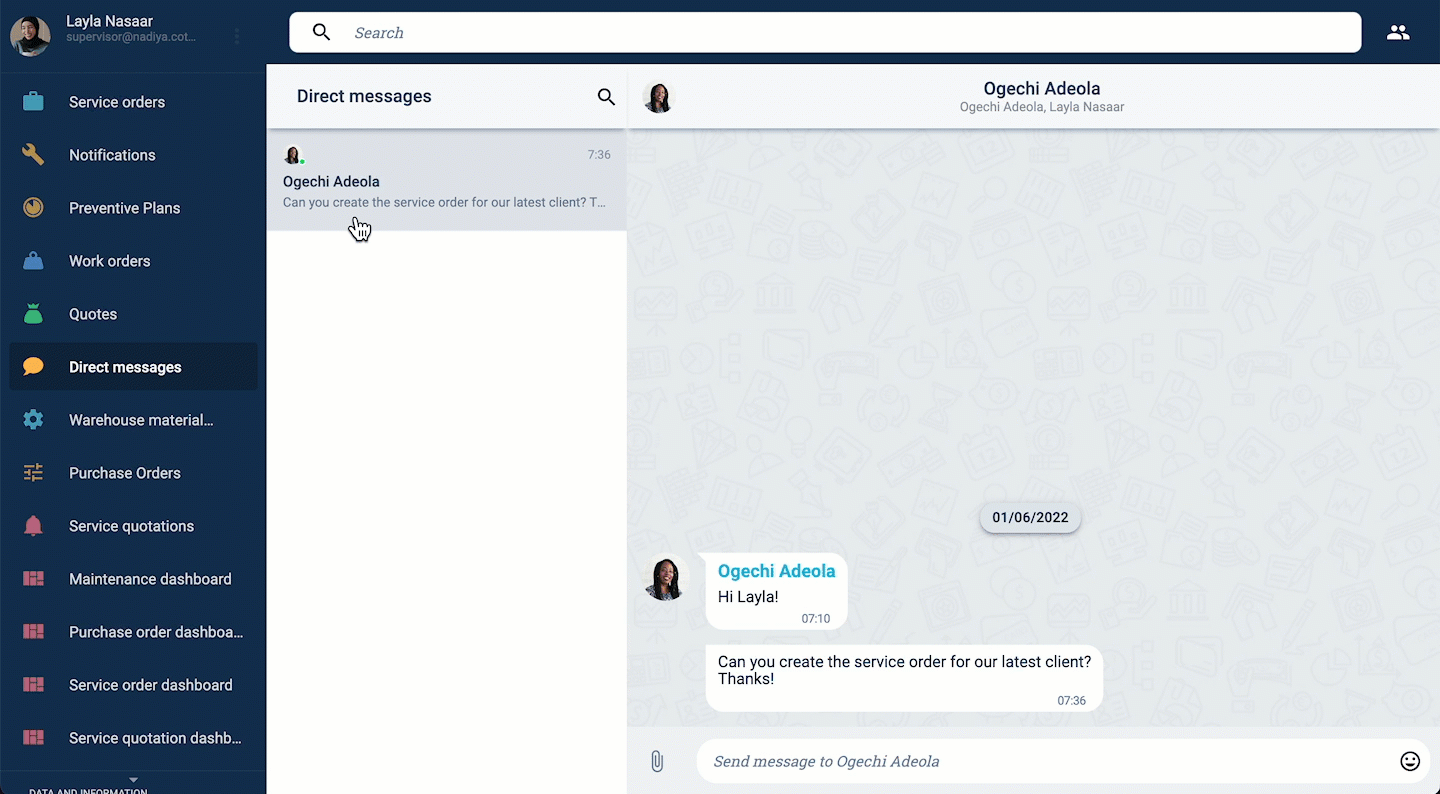
Task: Open Work orders using its bag icon
Action: 33,261
